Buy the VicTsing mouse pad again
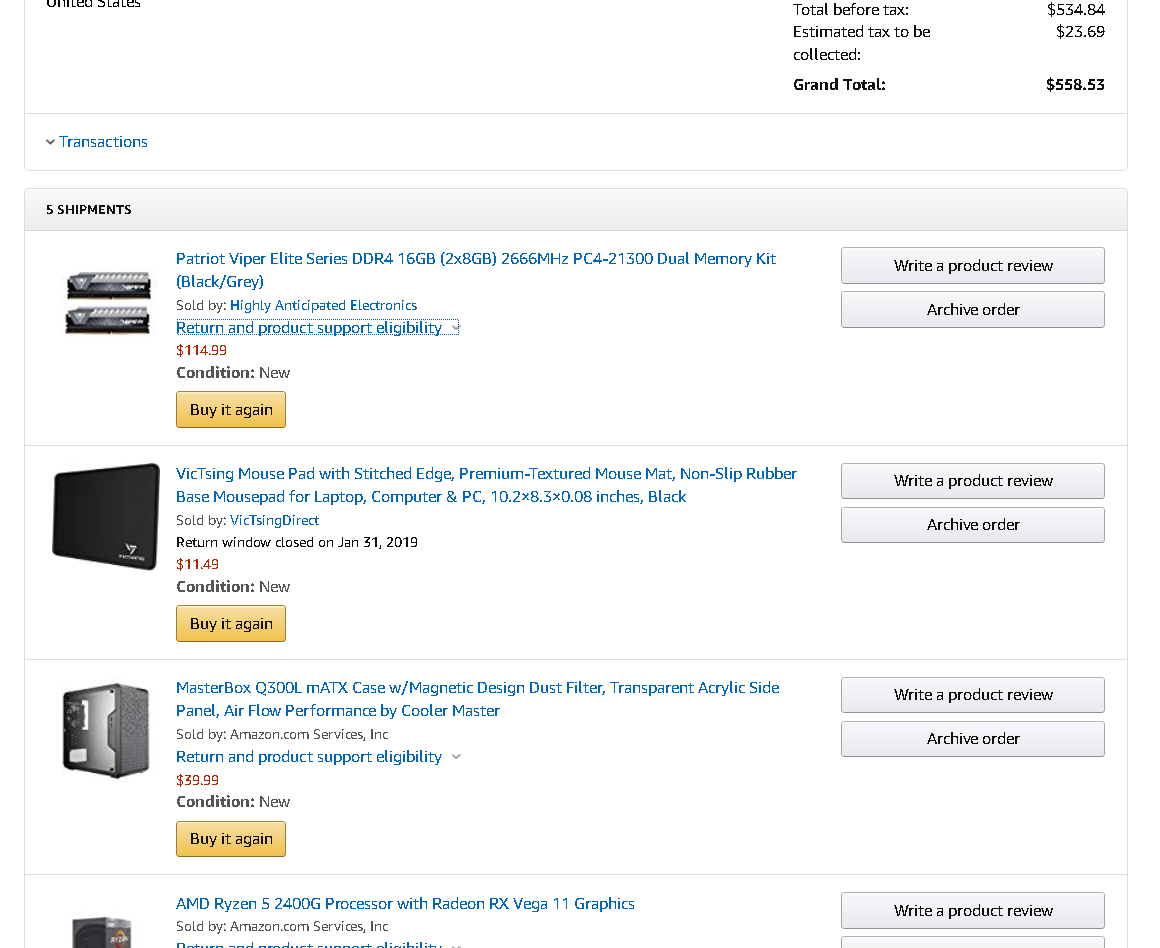Screen dimensions: 1160x948 click(231, 624)
